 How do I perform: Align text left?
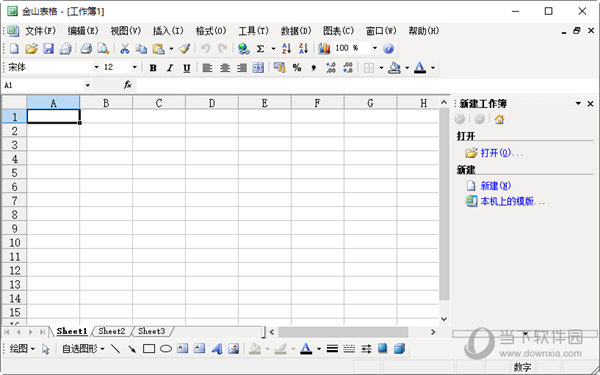click(x=207, y=68)
